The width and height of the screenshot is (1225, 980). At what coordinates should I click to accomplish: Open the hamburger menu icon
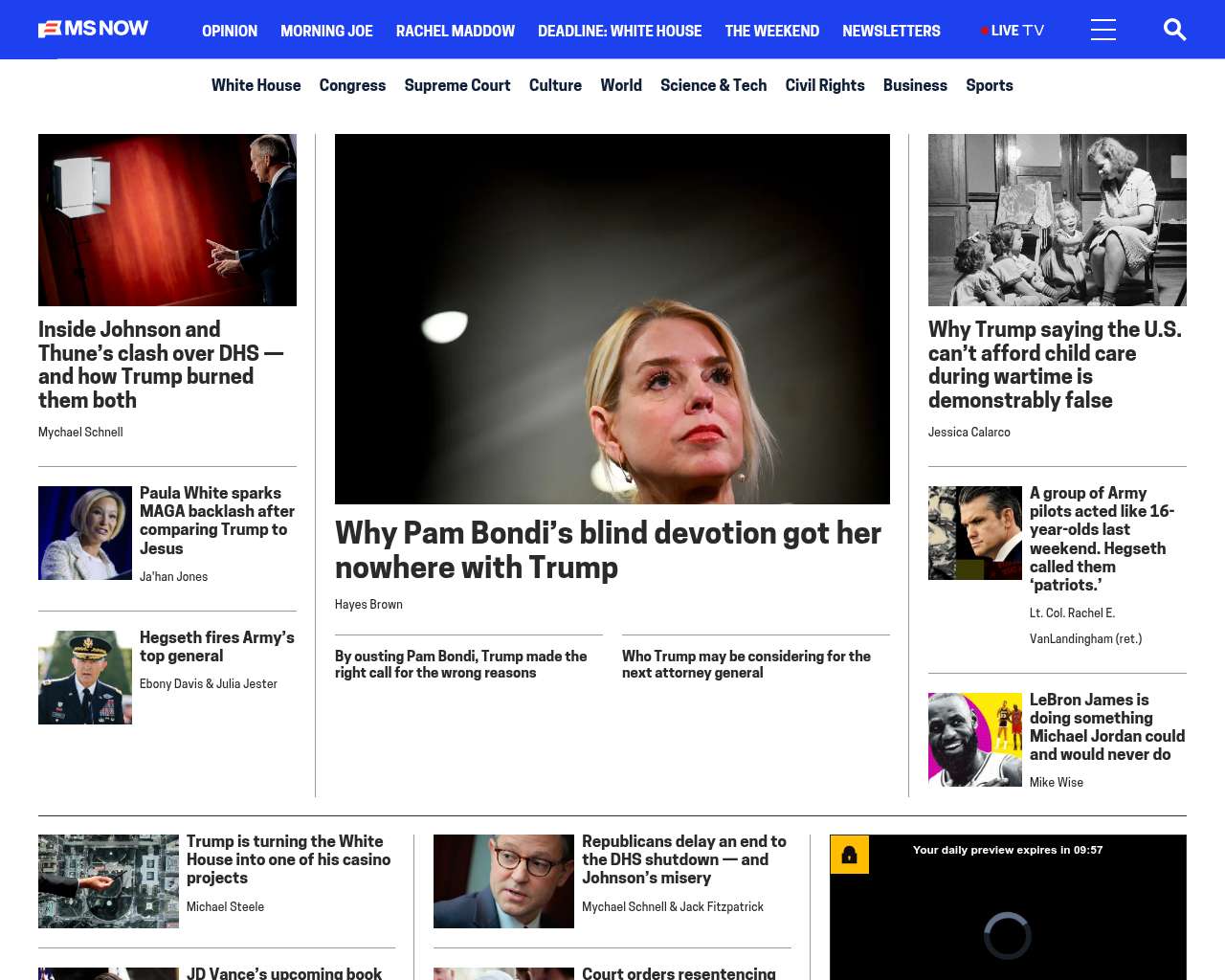pyautogui.click(x=1103, y=30)
